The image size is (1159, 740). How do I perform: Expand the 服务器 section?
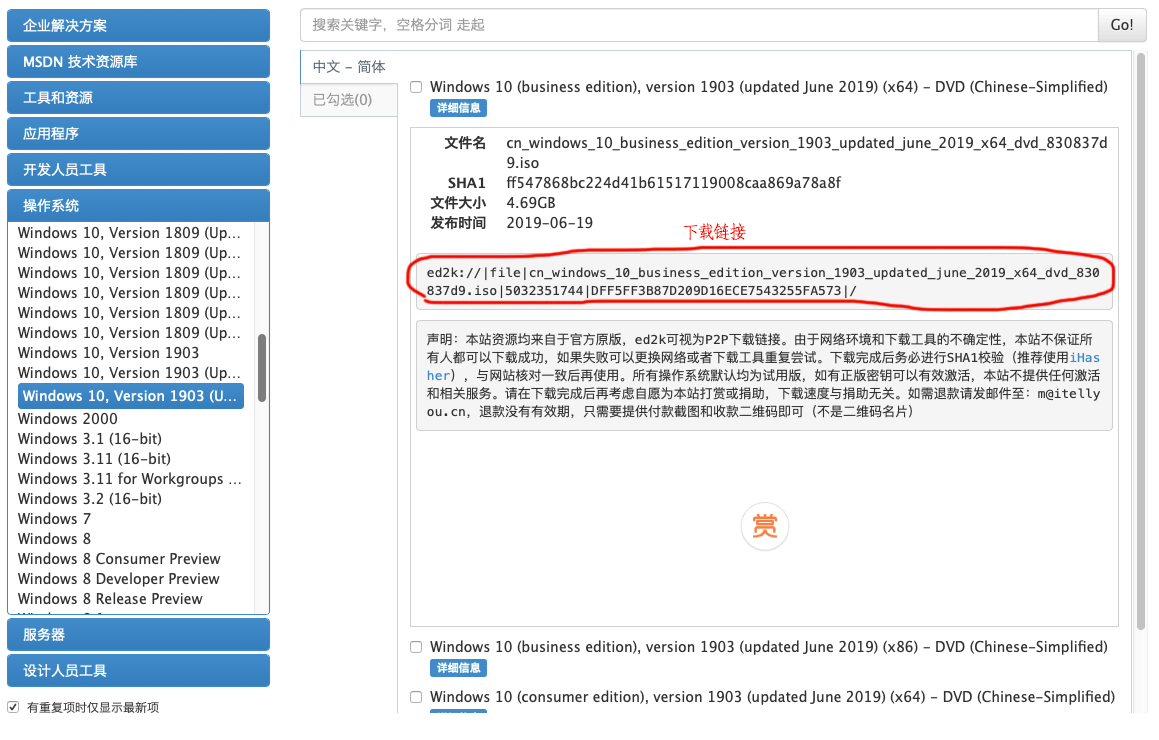(138, 634)
